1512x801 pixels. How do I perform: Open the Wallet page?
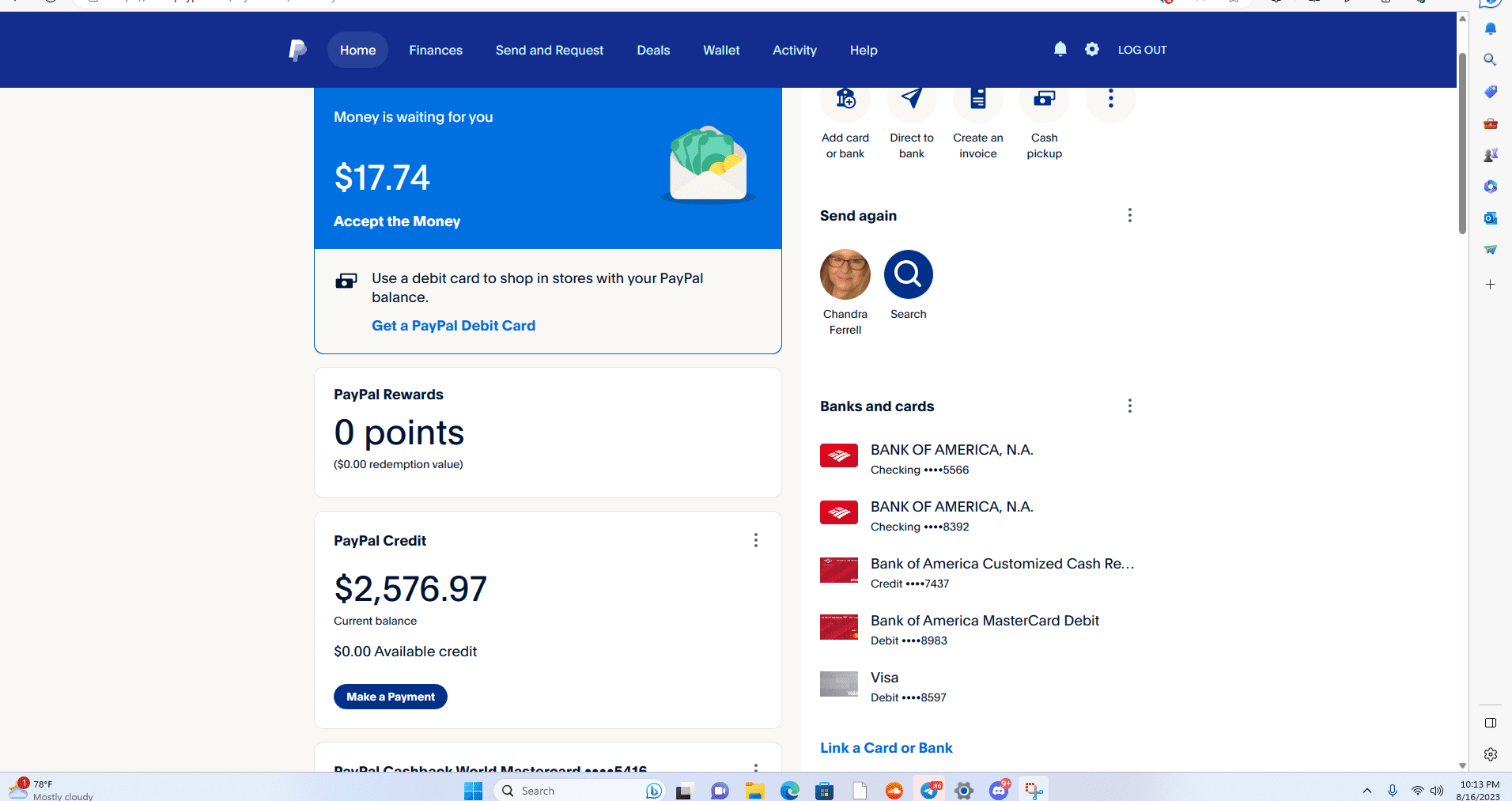721,50
